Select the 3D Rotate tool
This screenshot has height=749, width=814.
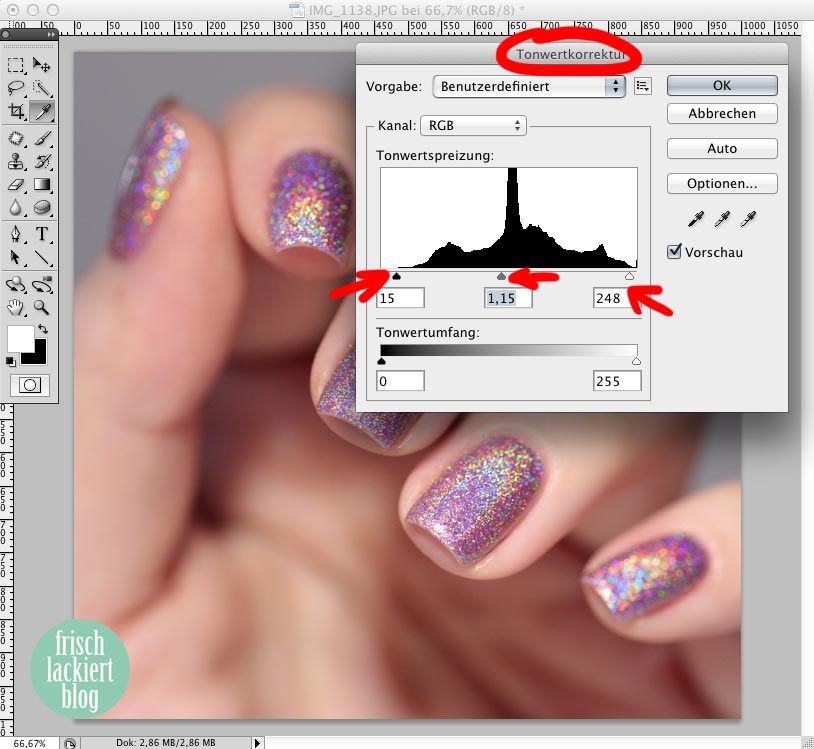tap(16, 284)
